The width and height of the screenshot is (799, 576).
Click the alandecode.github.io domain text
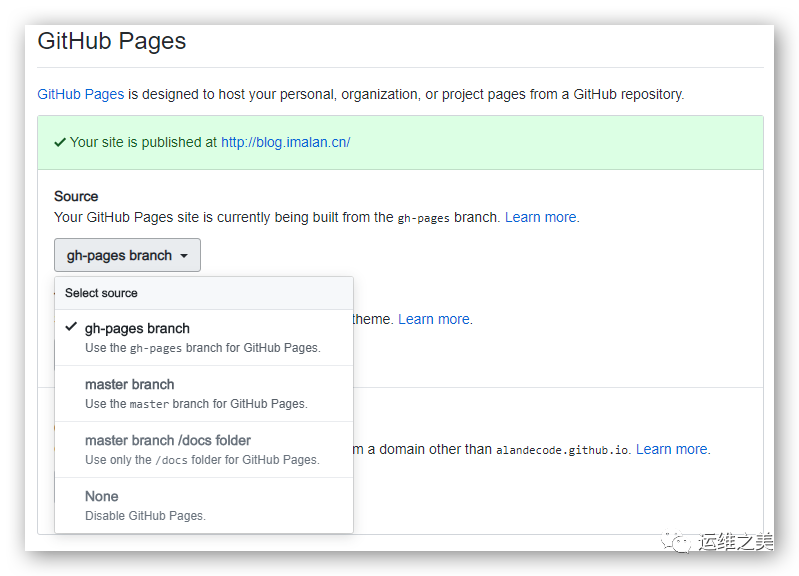tap(562, 450)
